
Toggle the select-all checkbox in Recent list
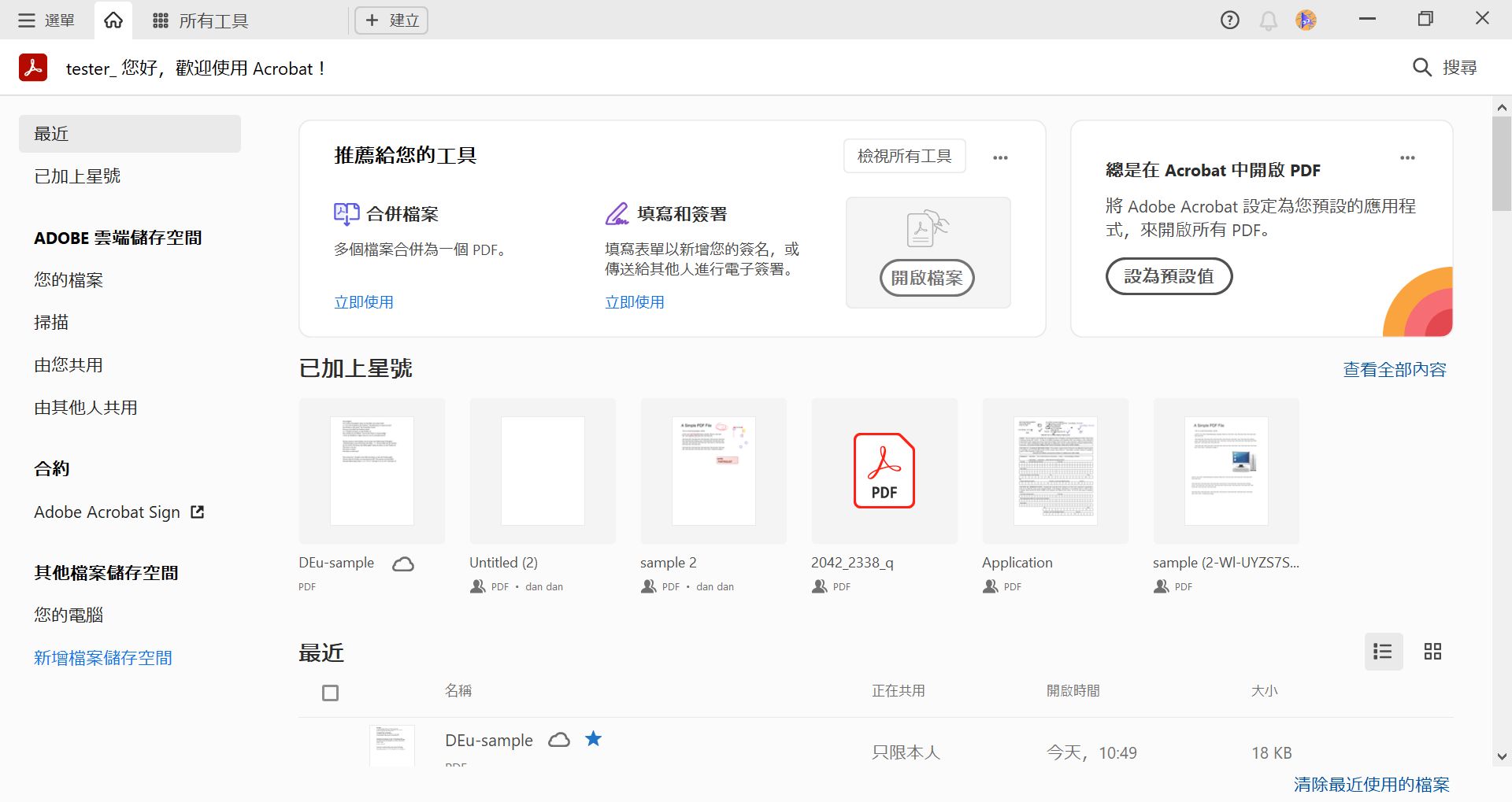pos(330,693)
